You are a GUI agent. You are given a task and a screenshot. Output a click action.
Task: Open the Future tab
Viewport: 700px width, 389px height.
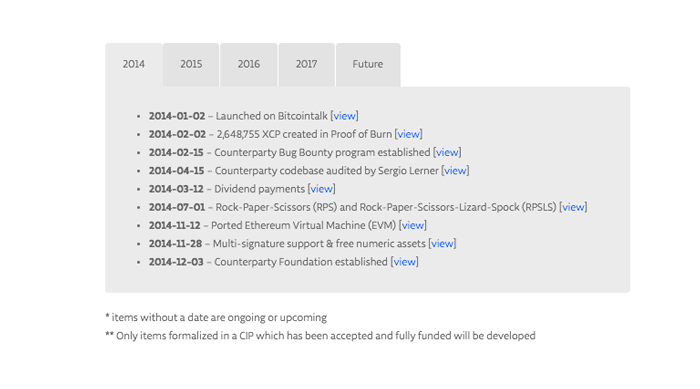[x=368, y=64]
